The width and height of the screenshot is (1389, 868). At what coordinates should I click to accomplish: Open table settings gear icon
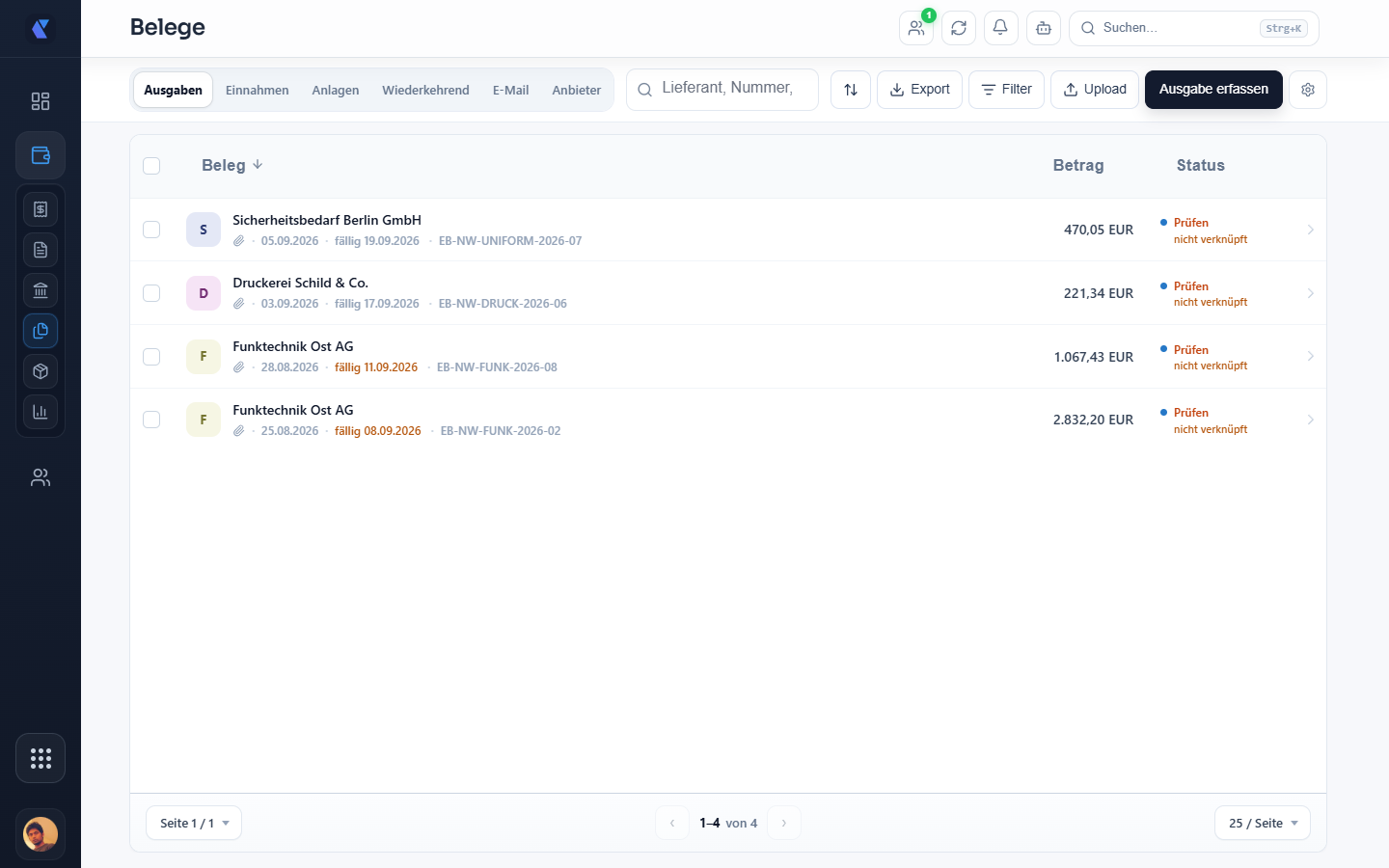pyautogui.click(x=1308, y=90)
